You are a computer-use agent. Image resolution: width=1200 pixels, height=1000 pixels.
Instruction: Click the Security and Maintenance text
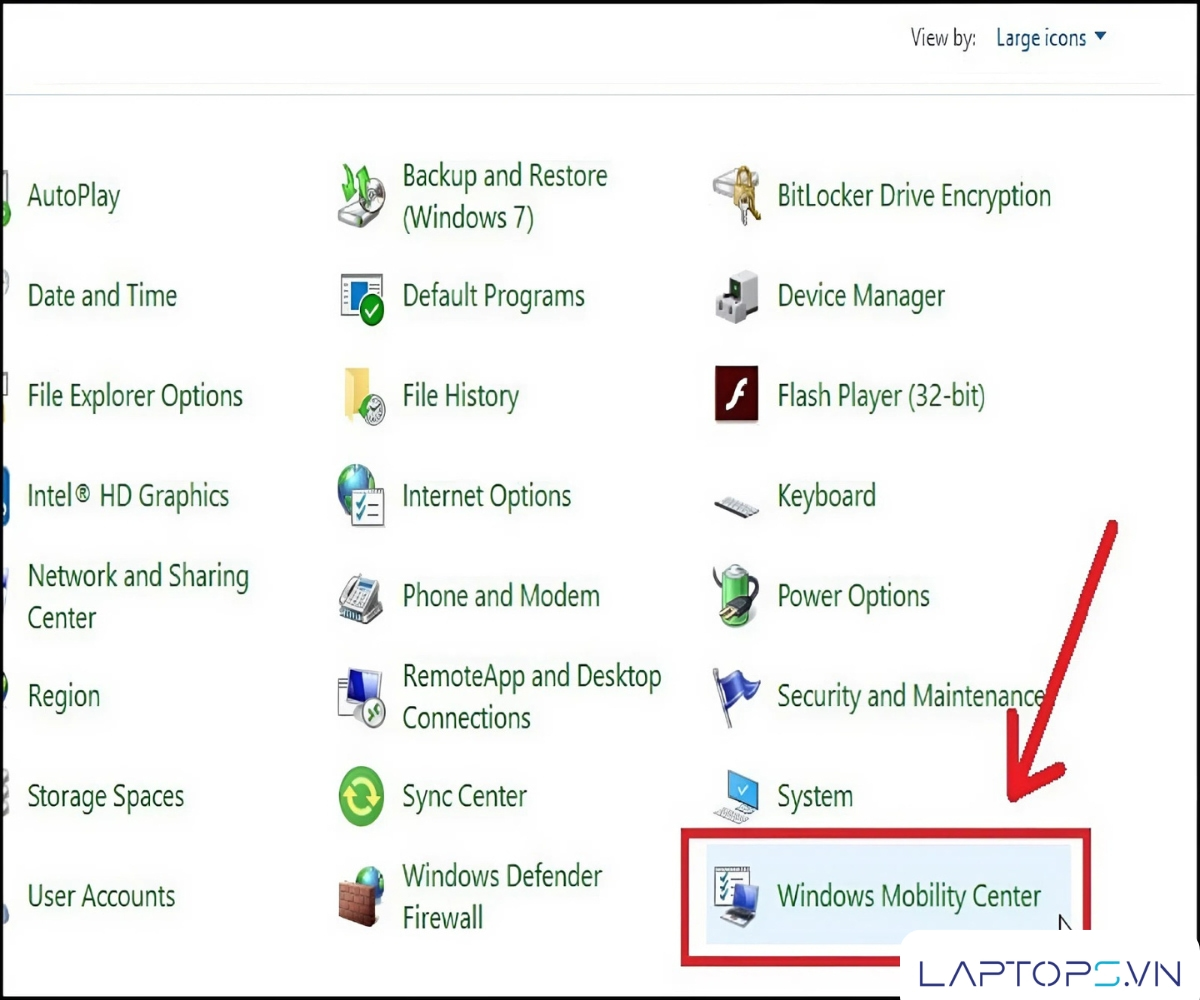tap(911, 696)
